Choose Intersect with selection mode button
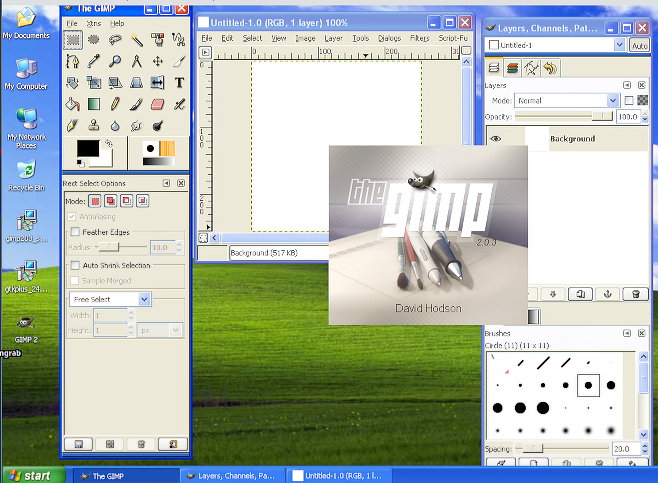Viewport: 658px width, 483px height. 143,201
